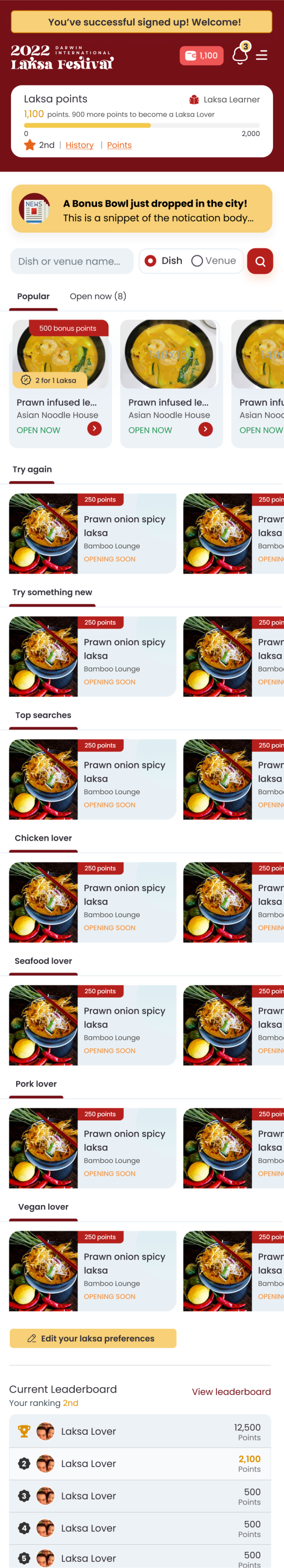Click the Laksa Learner gift badge icon

point(195,99)
